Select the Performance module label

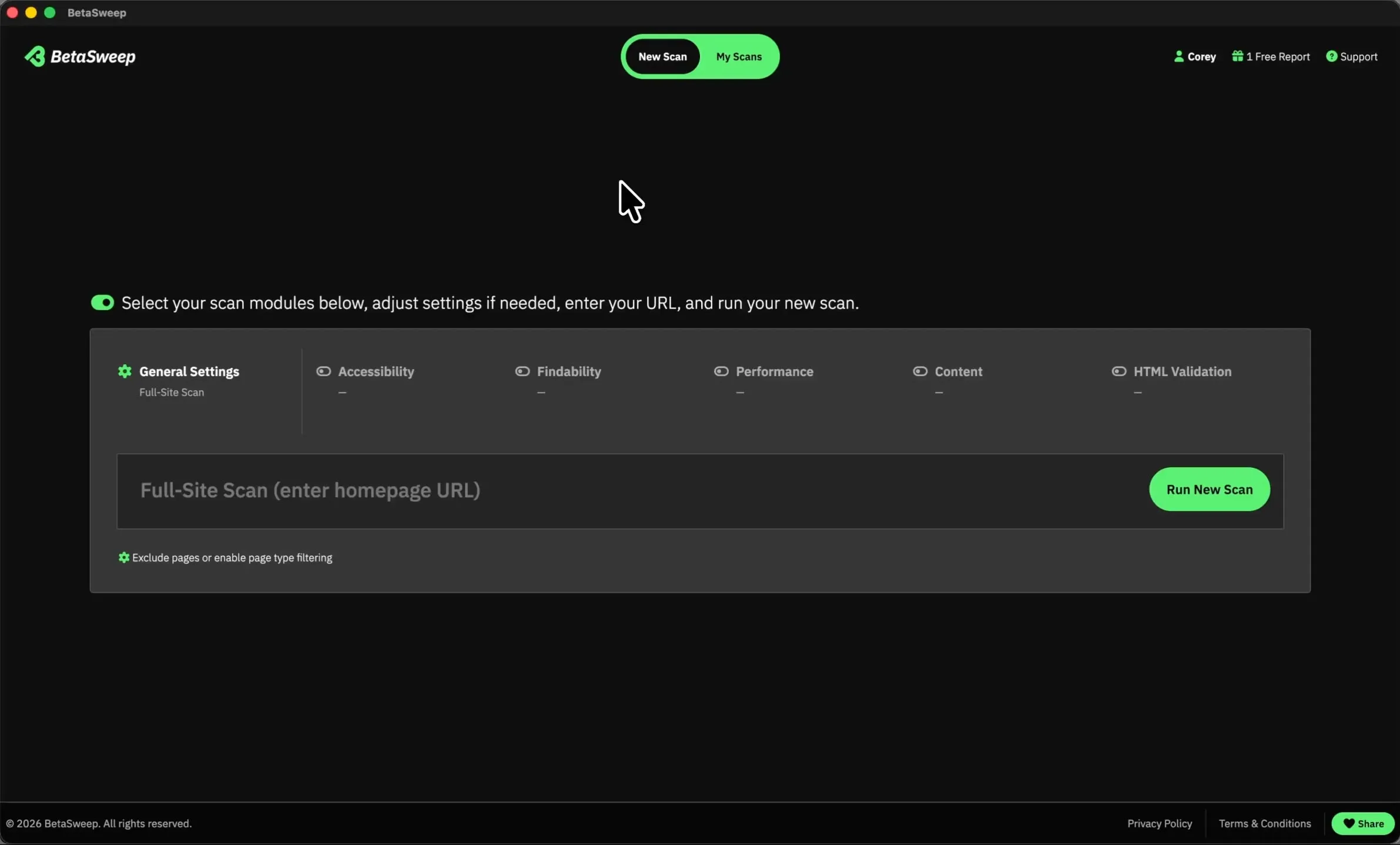click(775, 371)
